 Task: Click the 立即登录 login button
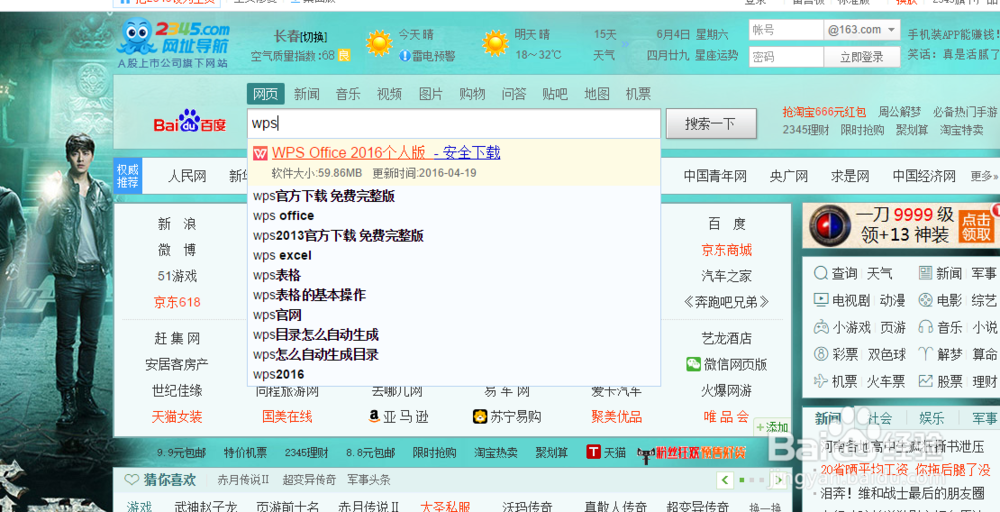(862, 57)
